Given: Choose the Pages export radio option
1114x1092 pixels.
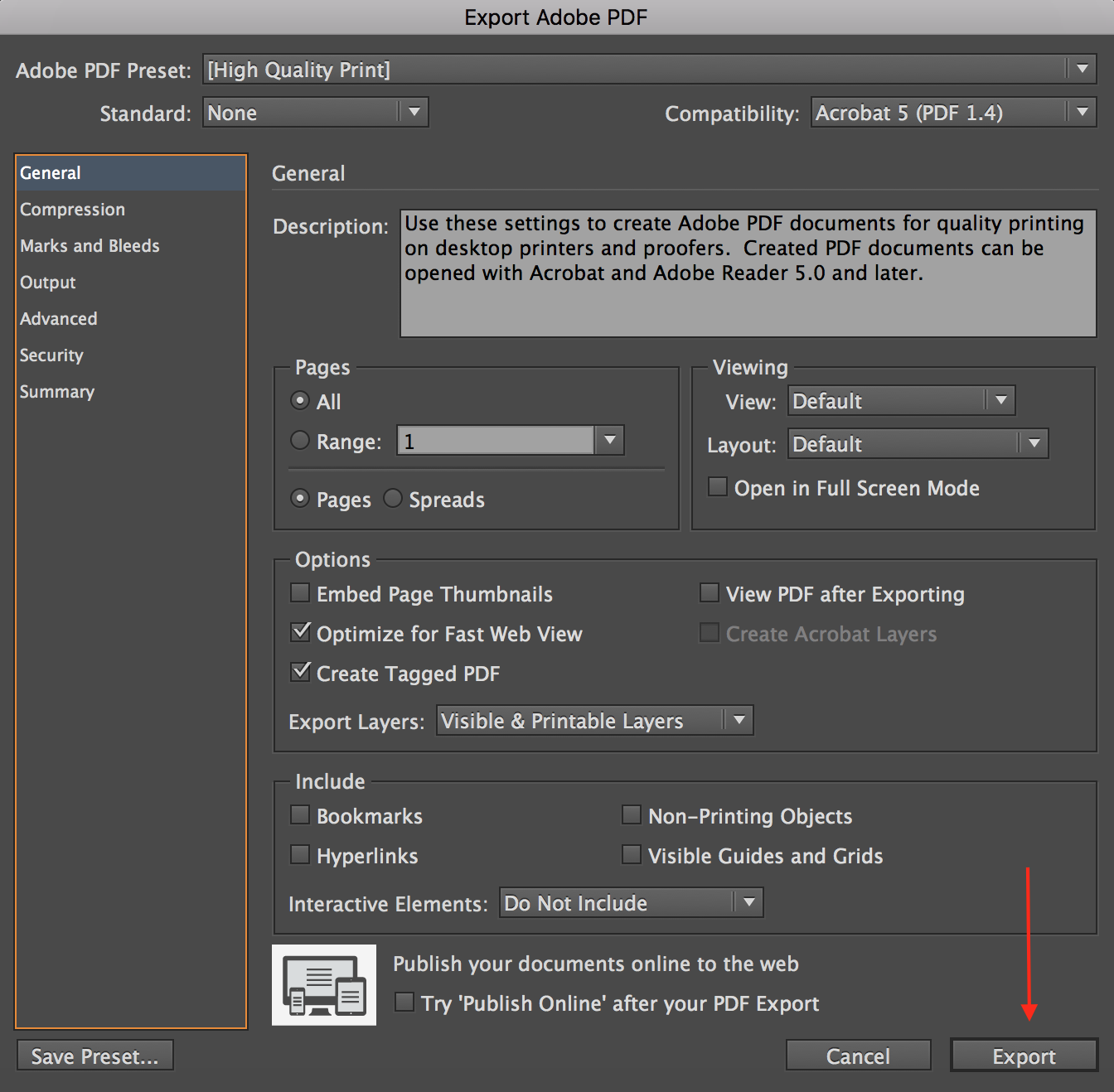Looking at the screenshot, I should tap(300, 499).
